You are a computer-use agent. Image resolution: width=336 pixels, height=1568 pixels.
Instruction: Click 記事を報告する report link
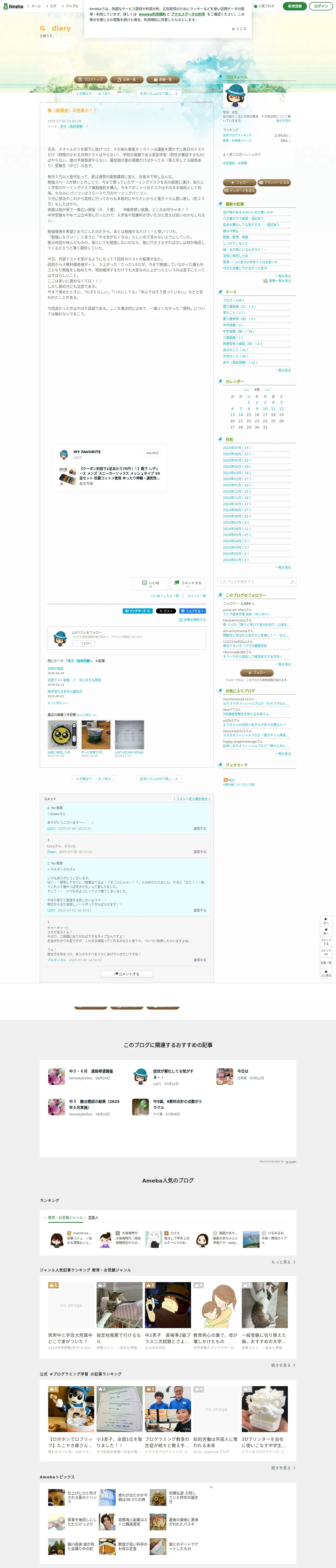coord(193,620)
